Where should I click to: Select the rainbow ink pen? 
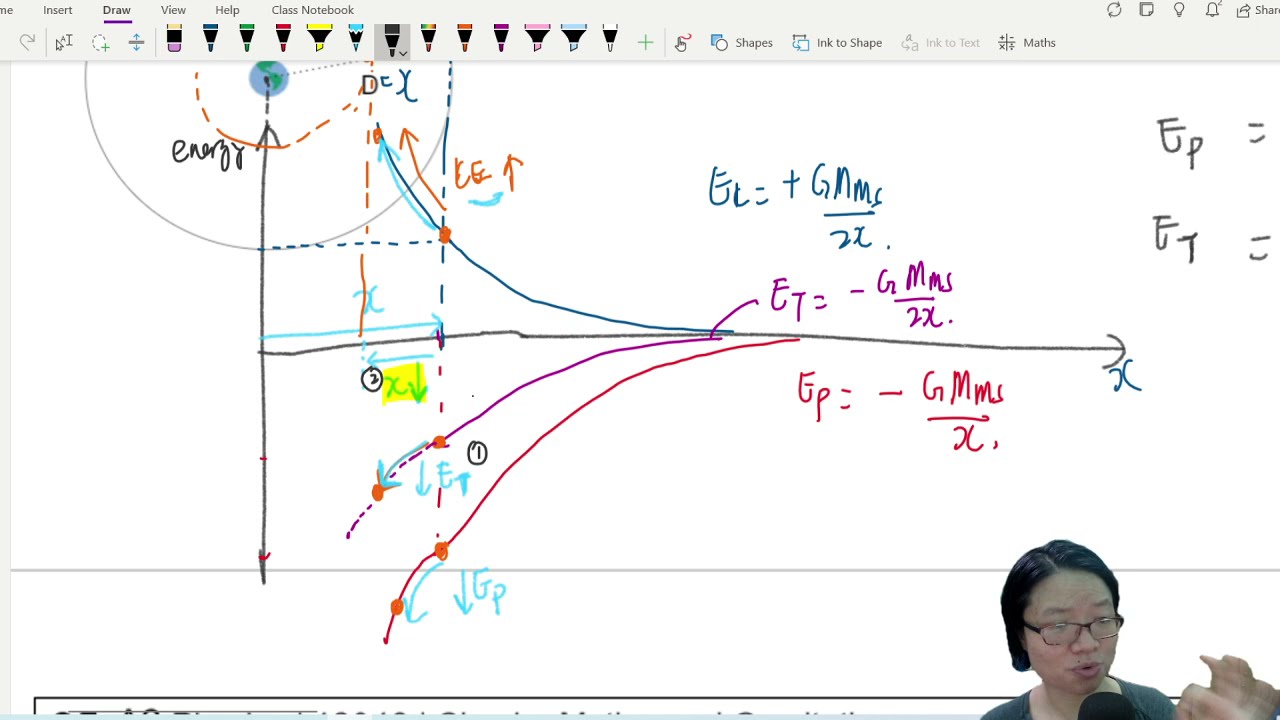coord(428,41)
